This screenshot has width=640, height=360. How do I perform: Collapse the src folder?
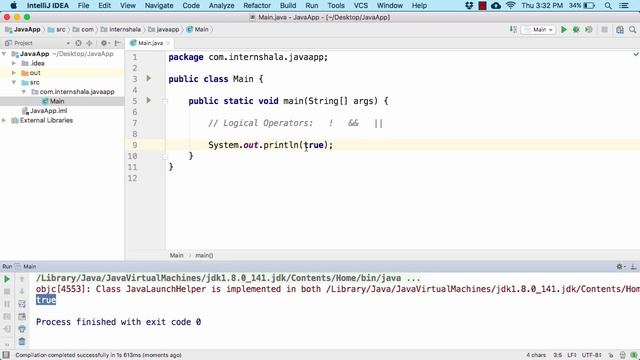click(x=14, y=82)
